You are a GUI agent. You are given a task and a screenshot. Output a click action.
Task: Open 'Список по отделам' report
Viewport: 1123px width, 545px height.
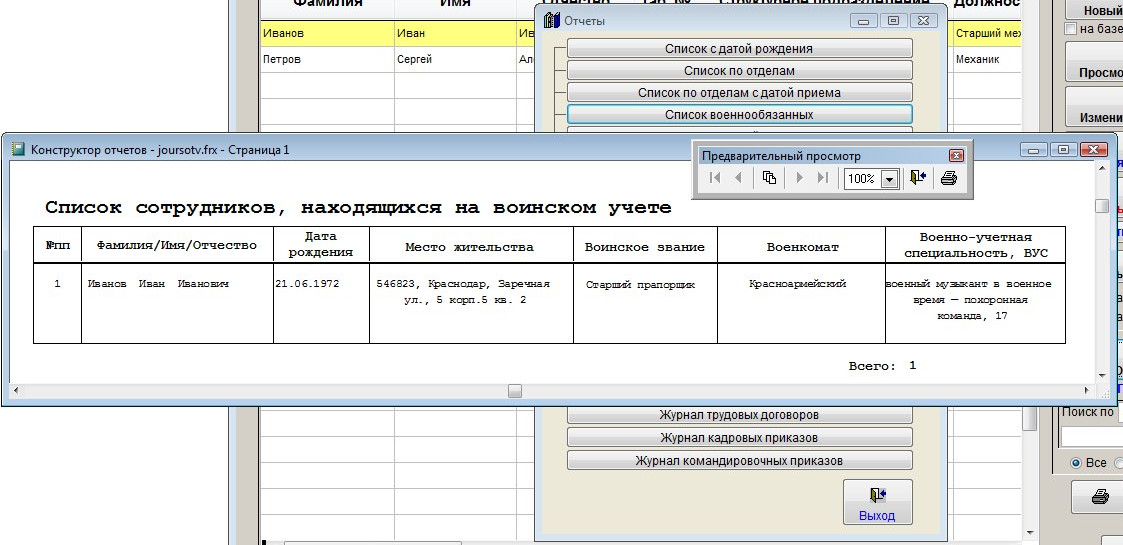(739, 71)
